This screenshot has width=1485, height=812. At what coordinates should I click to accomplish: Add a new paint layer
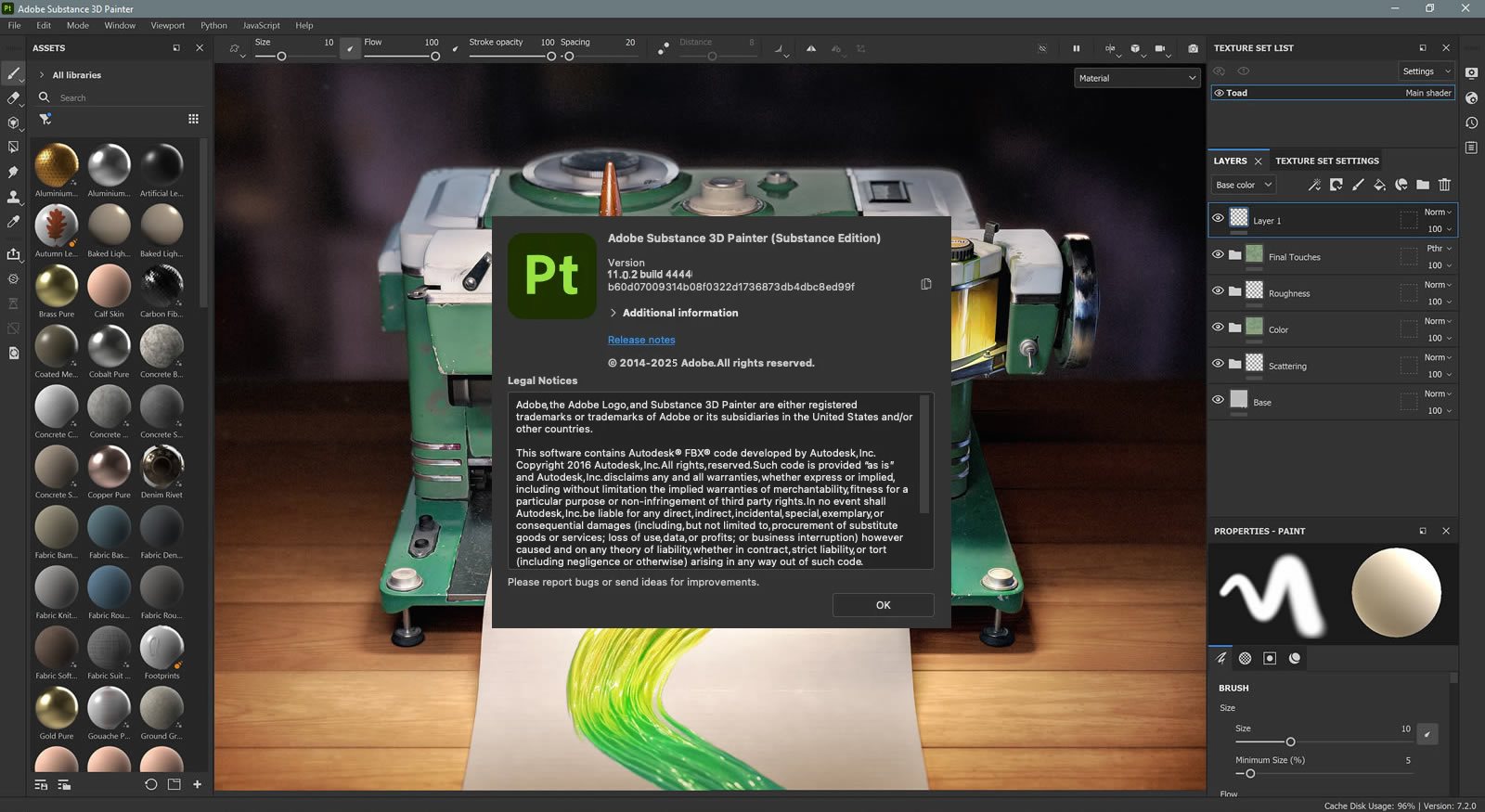click(x=1358, y=185)
